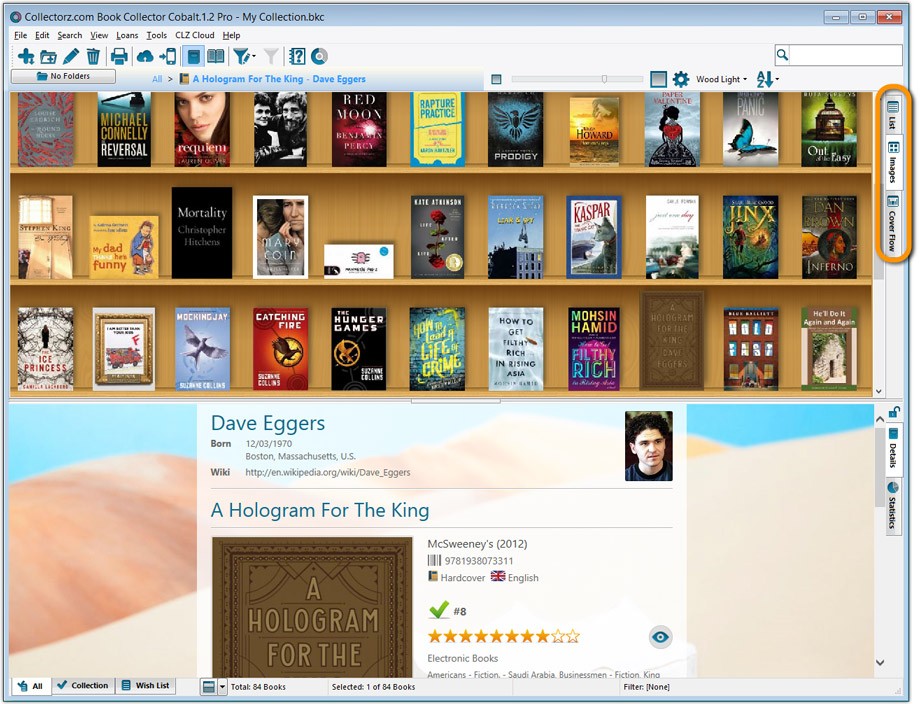Open the Tools menu
920x704 pixels.
click(x=157, y=35)
